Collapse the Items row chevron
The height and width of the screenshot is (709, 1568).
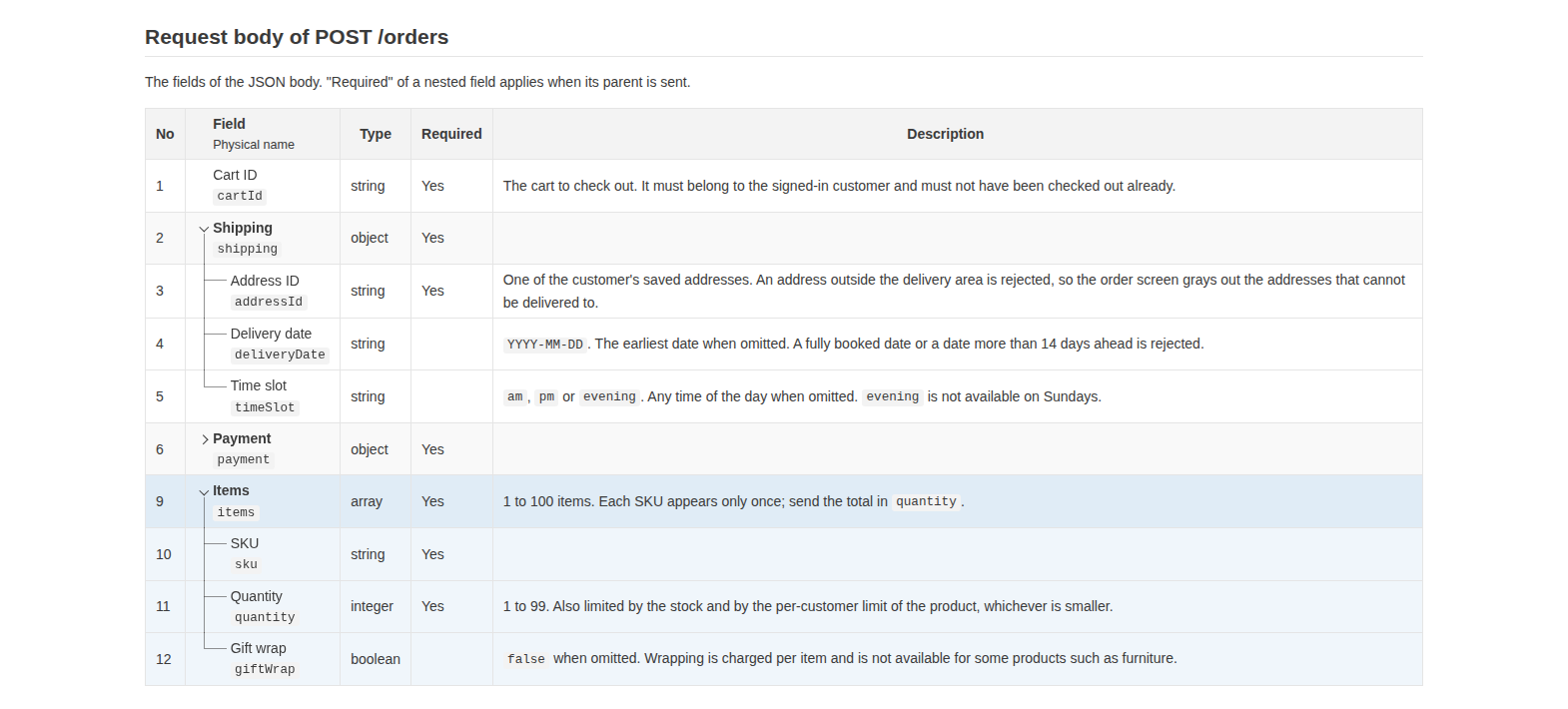204,491
